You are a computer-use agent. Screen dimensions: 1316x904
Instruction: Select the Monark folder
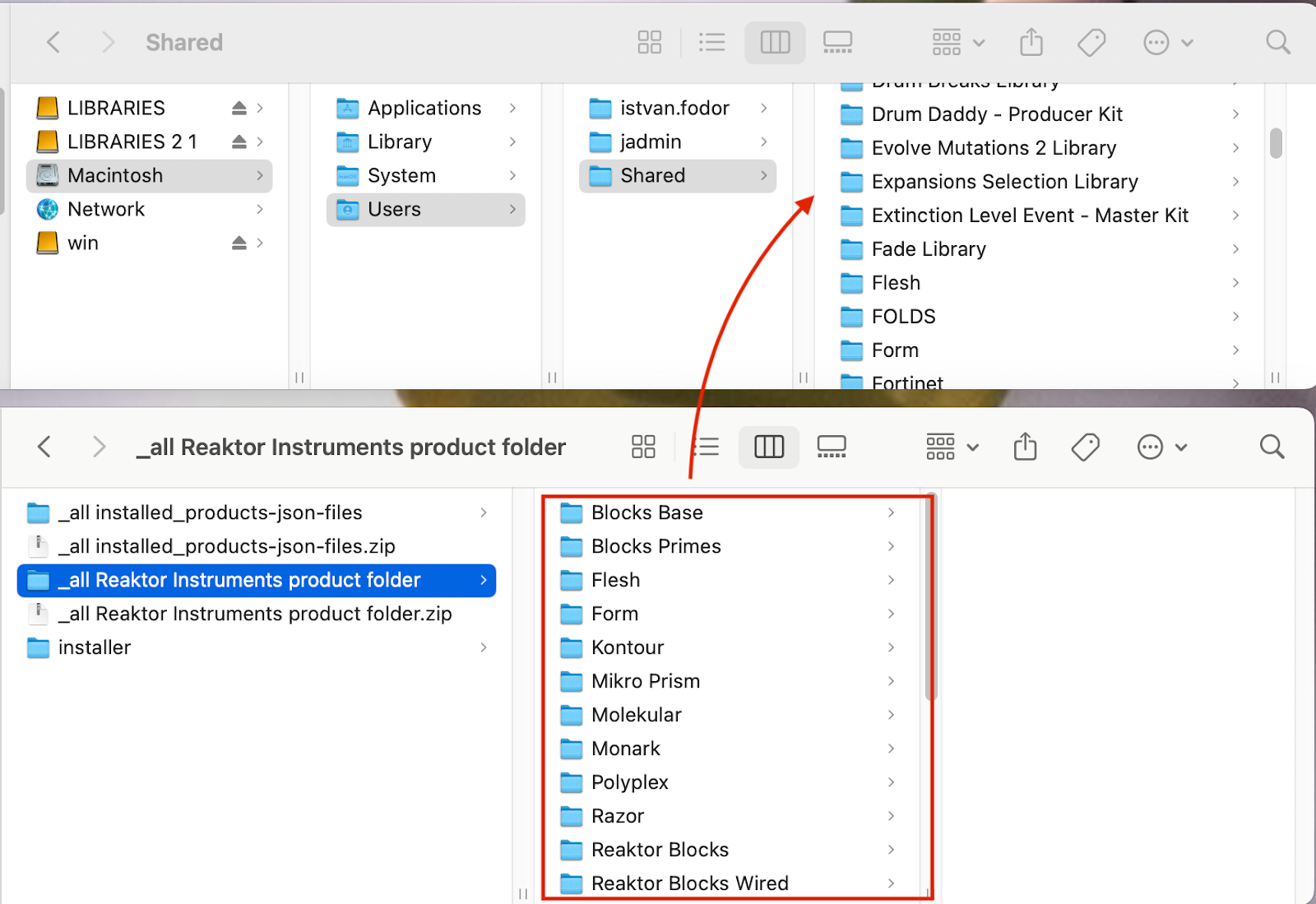pos(729,749)
